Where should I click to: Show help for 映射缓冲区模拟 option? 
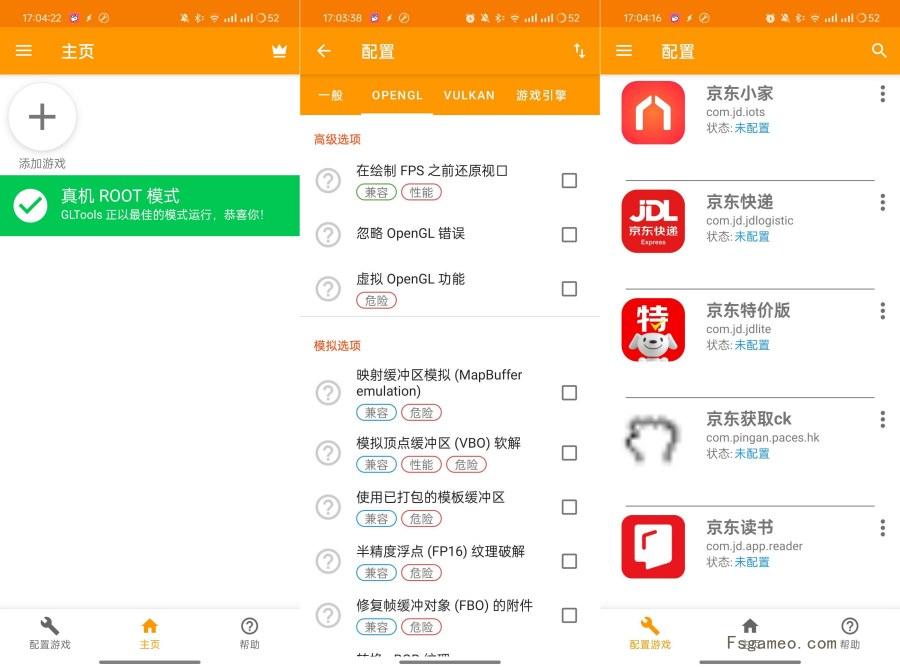(328, 393)
